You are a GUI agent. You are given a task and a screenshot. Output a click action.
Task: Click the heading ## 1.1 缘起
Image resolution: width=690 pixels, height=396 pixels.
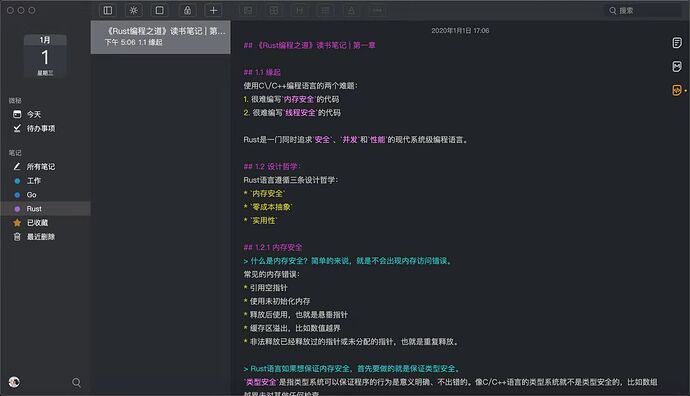262,72
